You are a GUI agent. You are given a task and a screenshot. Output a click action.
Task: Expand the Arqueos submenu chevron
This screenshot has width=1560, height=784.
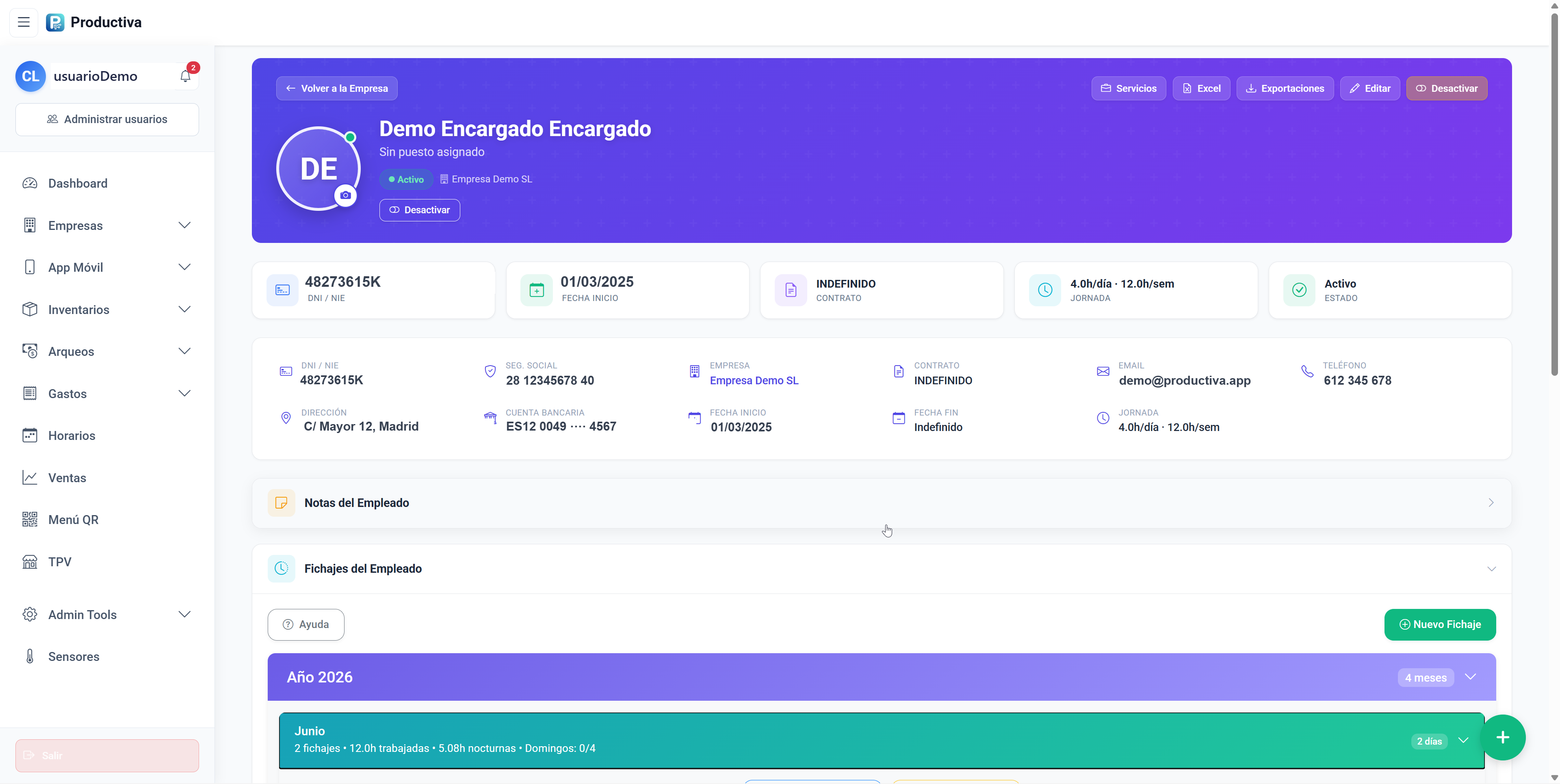[185, 351]
